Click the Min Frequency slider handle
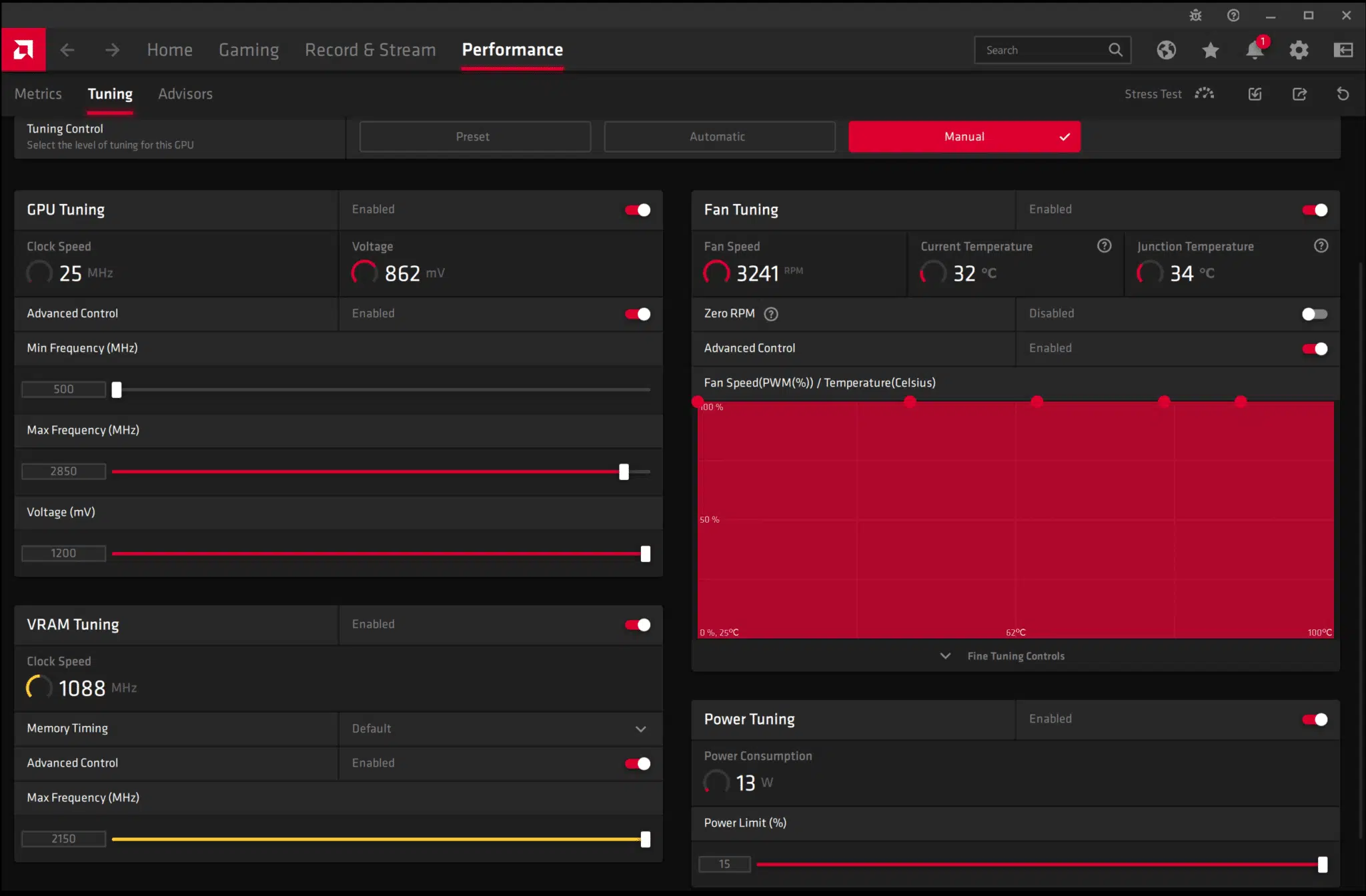 coord(117,389)
